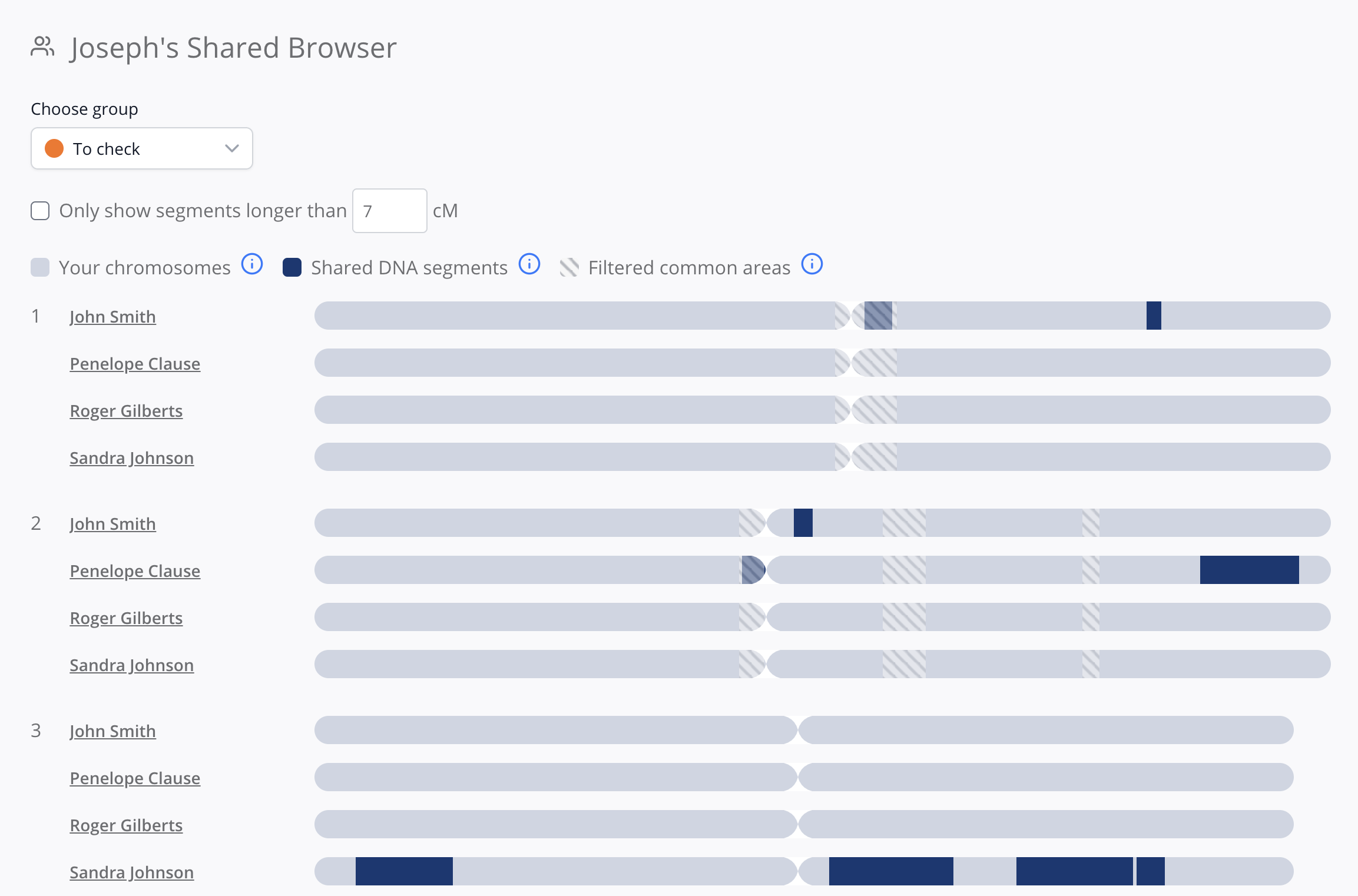This screenshot has height=896, width=1358.
Task: Open John Smith's profile from chromosome 1
Action: pos(113,316)
